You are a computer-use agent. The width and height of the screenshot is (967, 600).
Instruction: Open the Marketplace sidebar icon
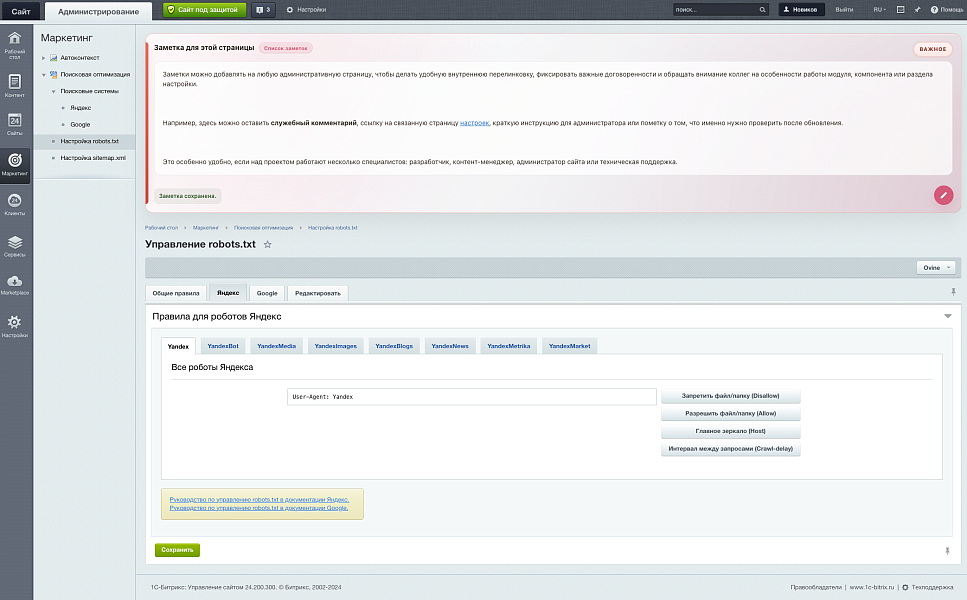[x=15, y=285]
